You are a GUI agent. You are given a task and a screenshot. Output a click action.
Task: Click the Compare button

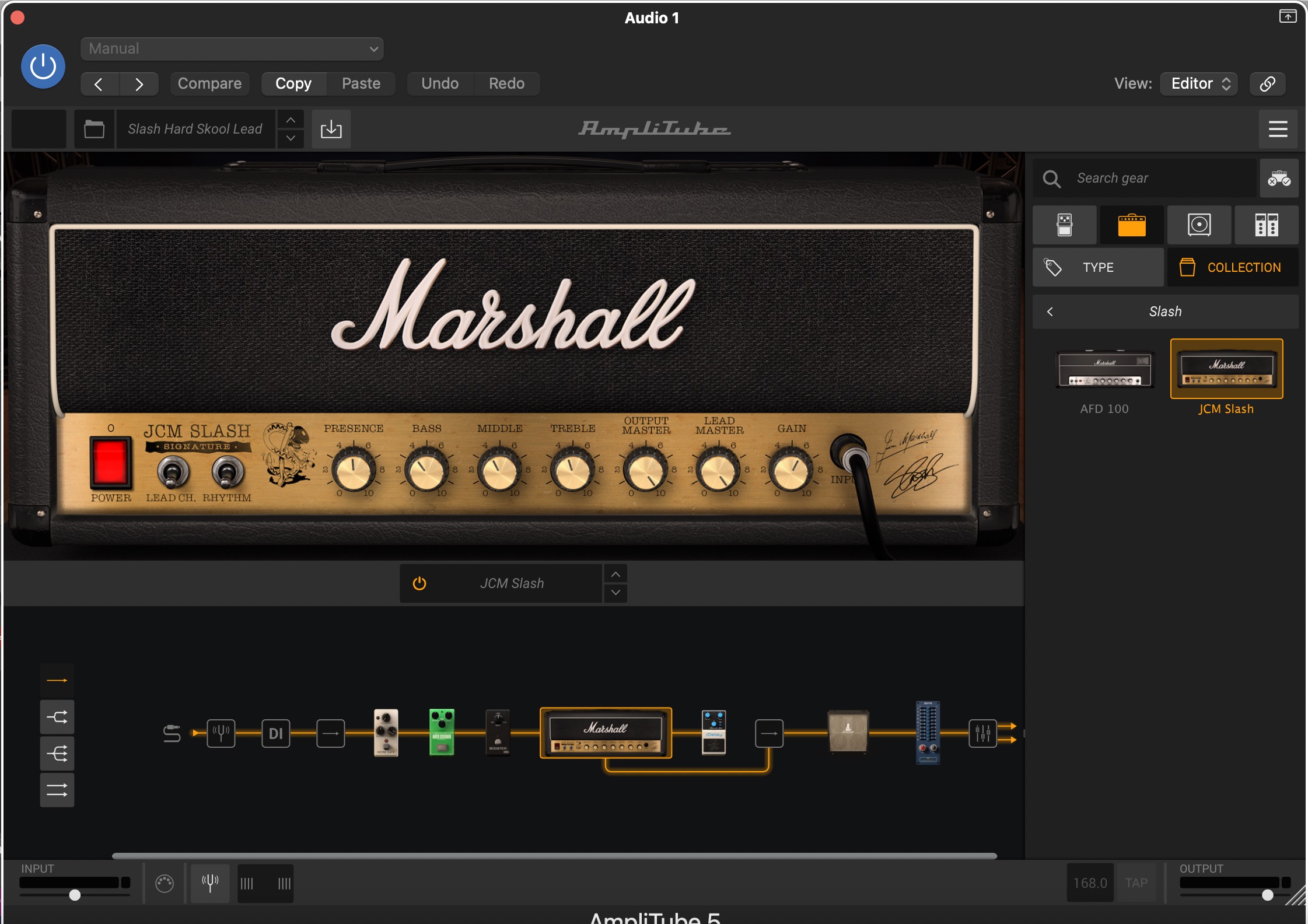pos(209,84)
